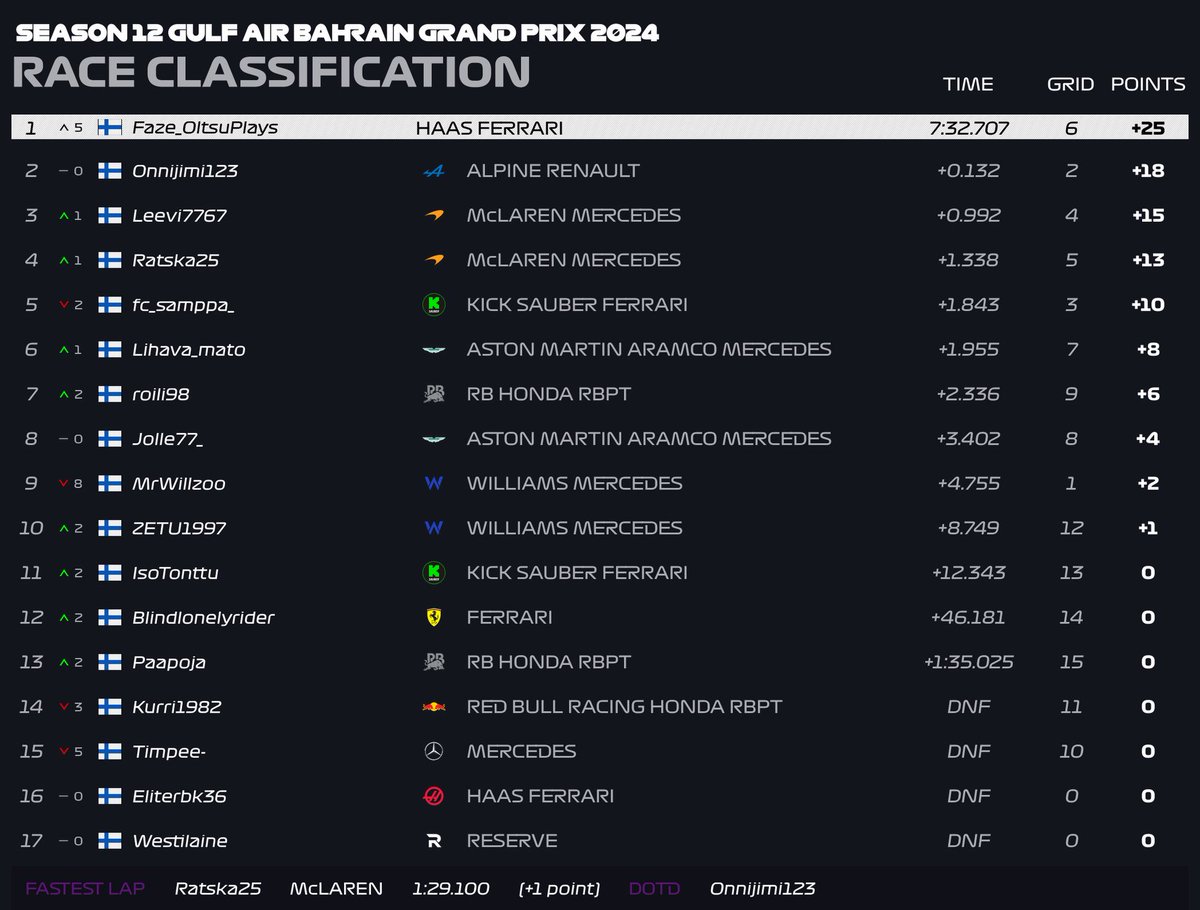Click the Season 12 Gulf Air Bahrain Grand Prix title
Viewport: 1200px width, 910px height.
point(338,33)
